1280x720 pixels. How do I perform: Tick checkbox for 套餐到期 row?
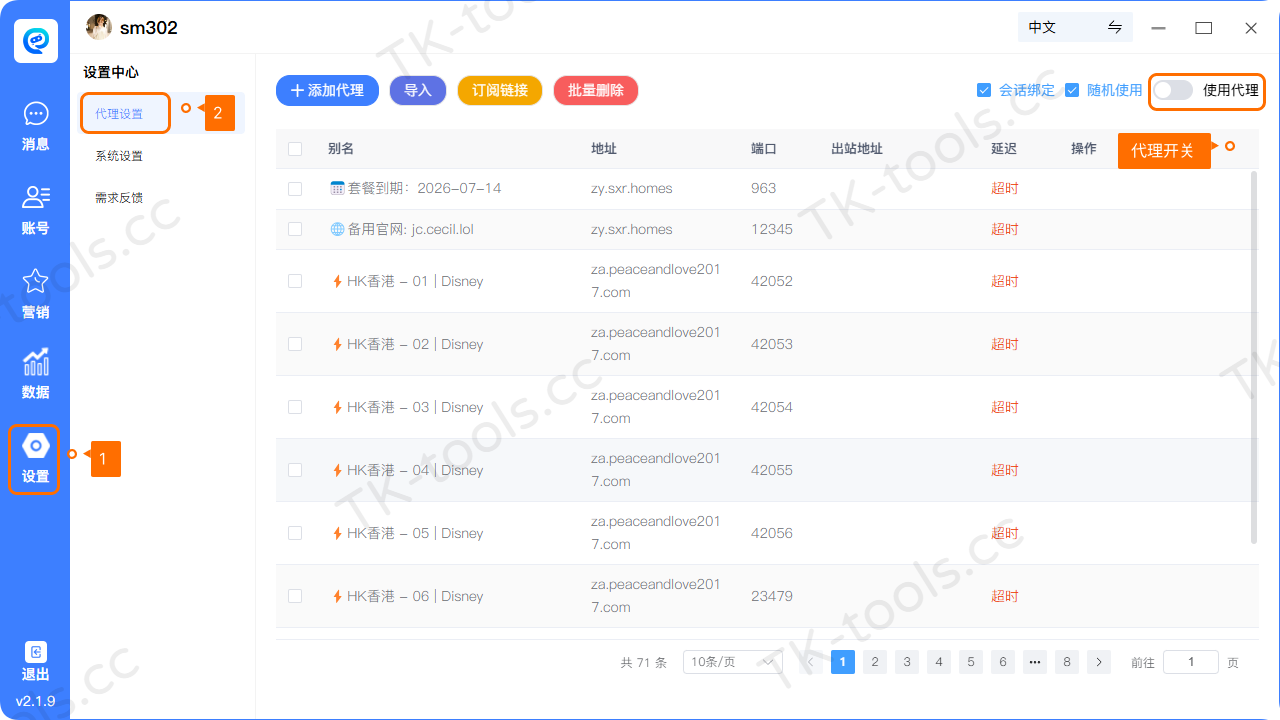click(x=295, y=188)
